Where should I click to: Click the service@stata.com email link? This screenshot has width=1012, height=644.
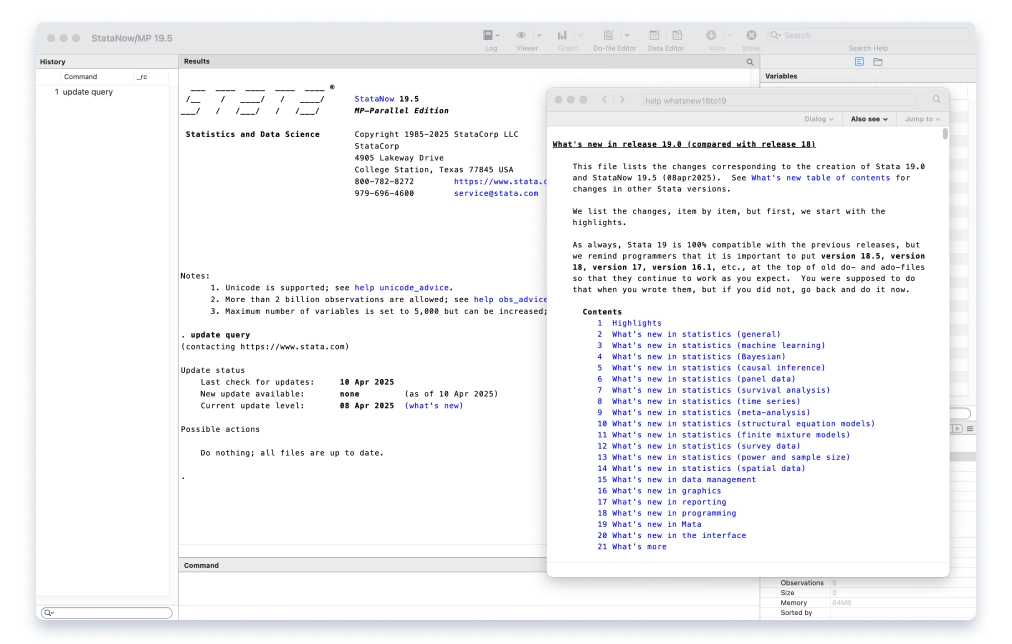click(x=496, y=193)
